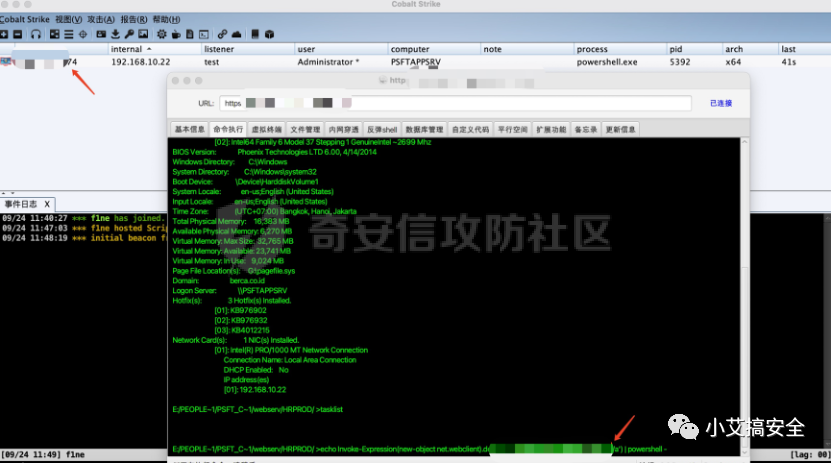Sort by the process column header
This screenshot has height=464, width=832.
(621, 49)
